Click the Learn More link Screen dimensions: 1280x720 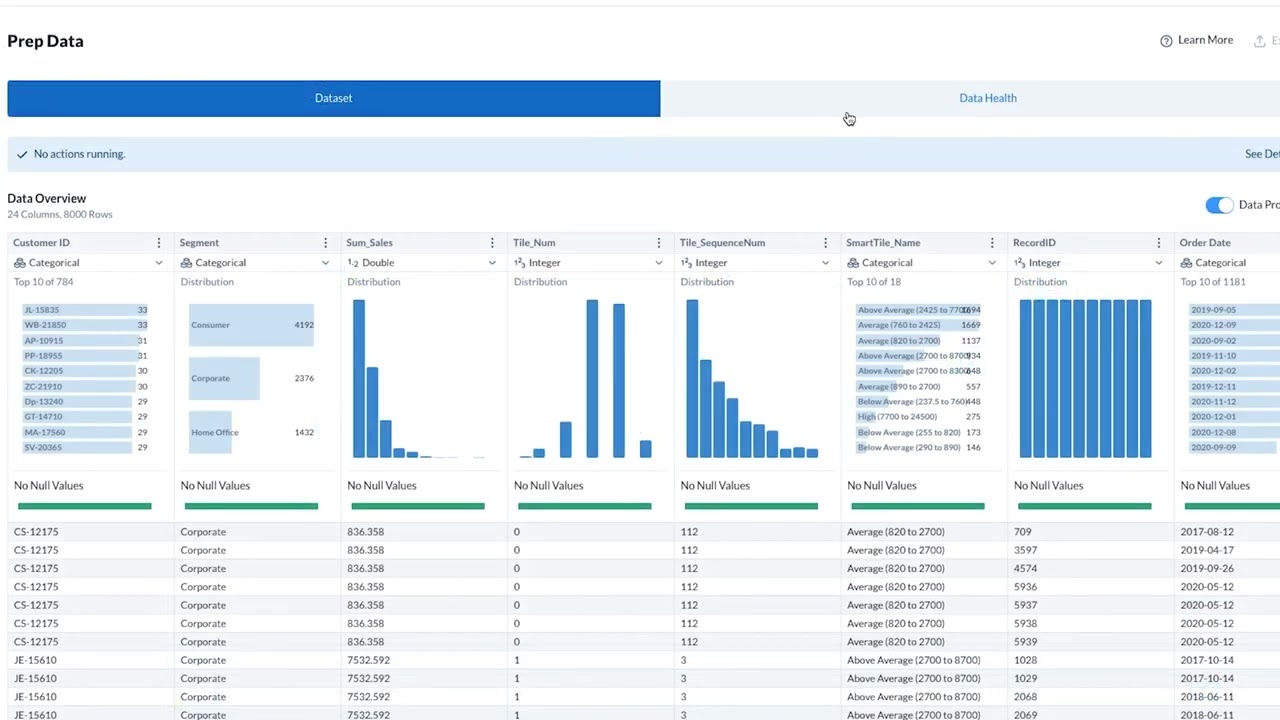[1205, 40]
